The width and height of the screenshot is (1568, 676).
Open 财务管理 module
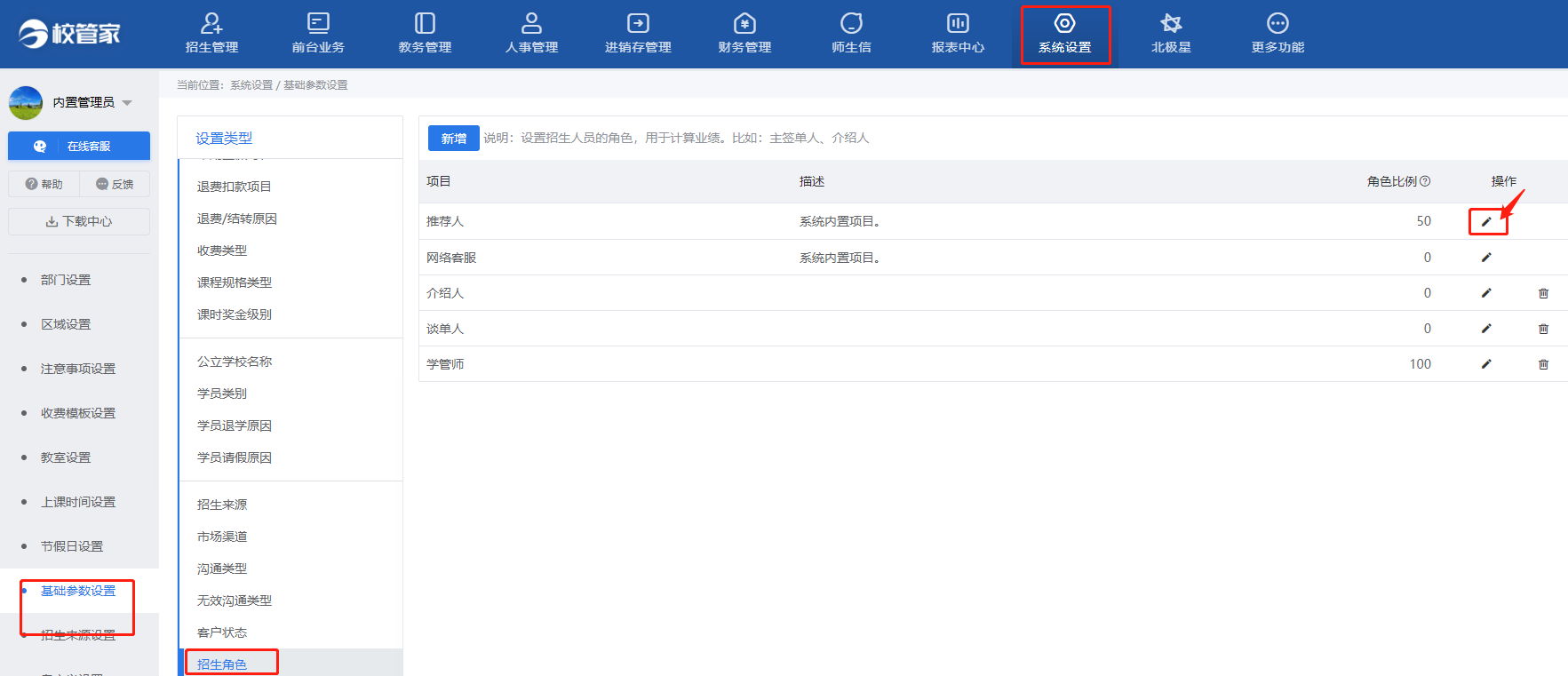point(744,34)
